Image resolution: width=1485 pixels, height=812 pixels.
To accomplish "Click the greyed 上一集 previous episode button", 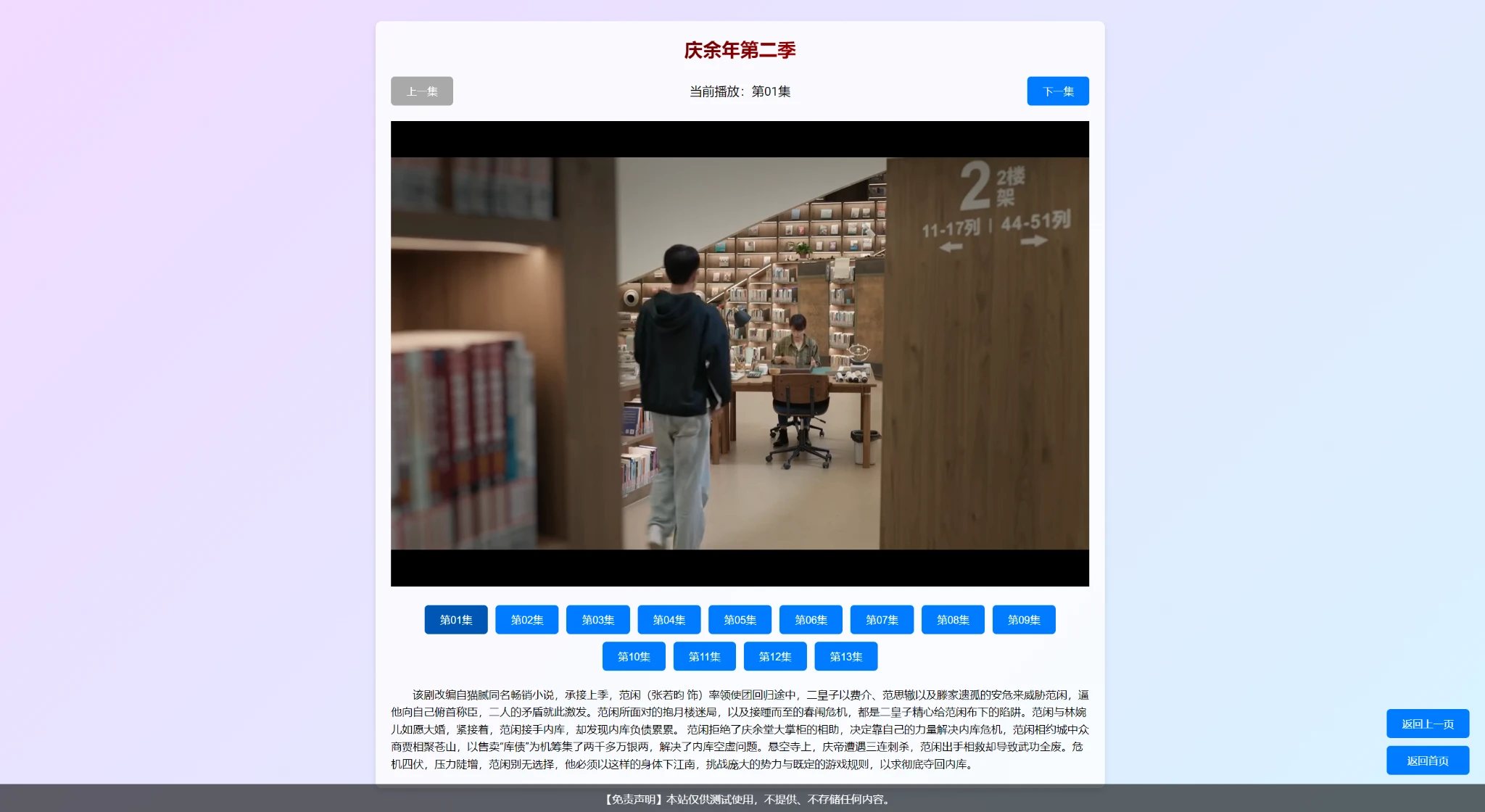I will coord(421,91).
